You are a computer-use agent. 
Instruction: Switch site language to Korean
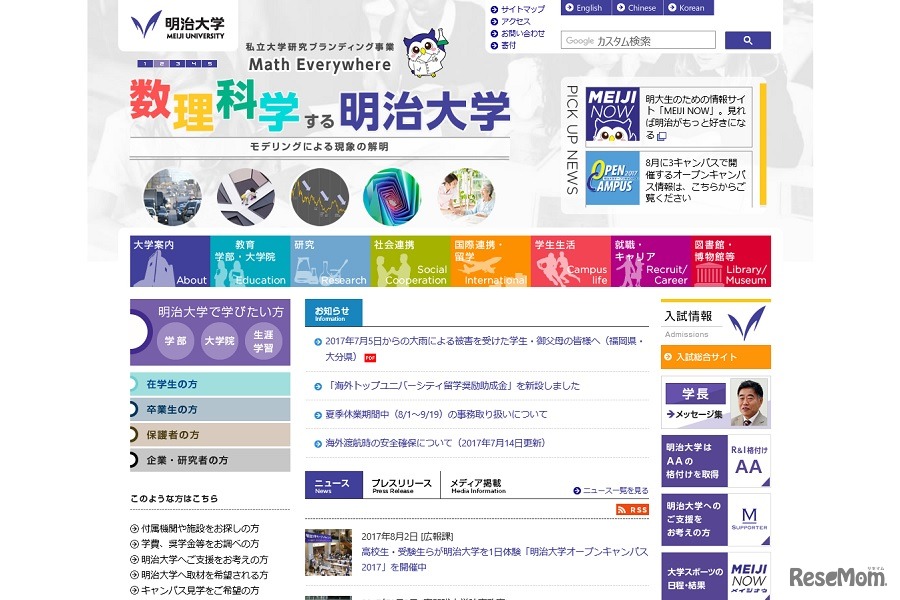point(689,7)
